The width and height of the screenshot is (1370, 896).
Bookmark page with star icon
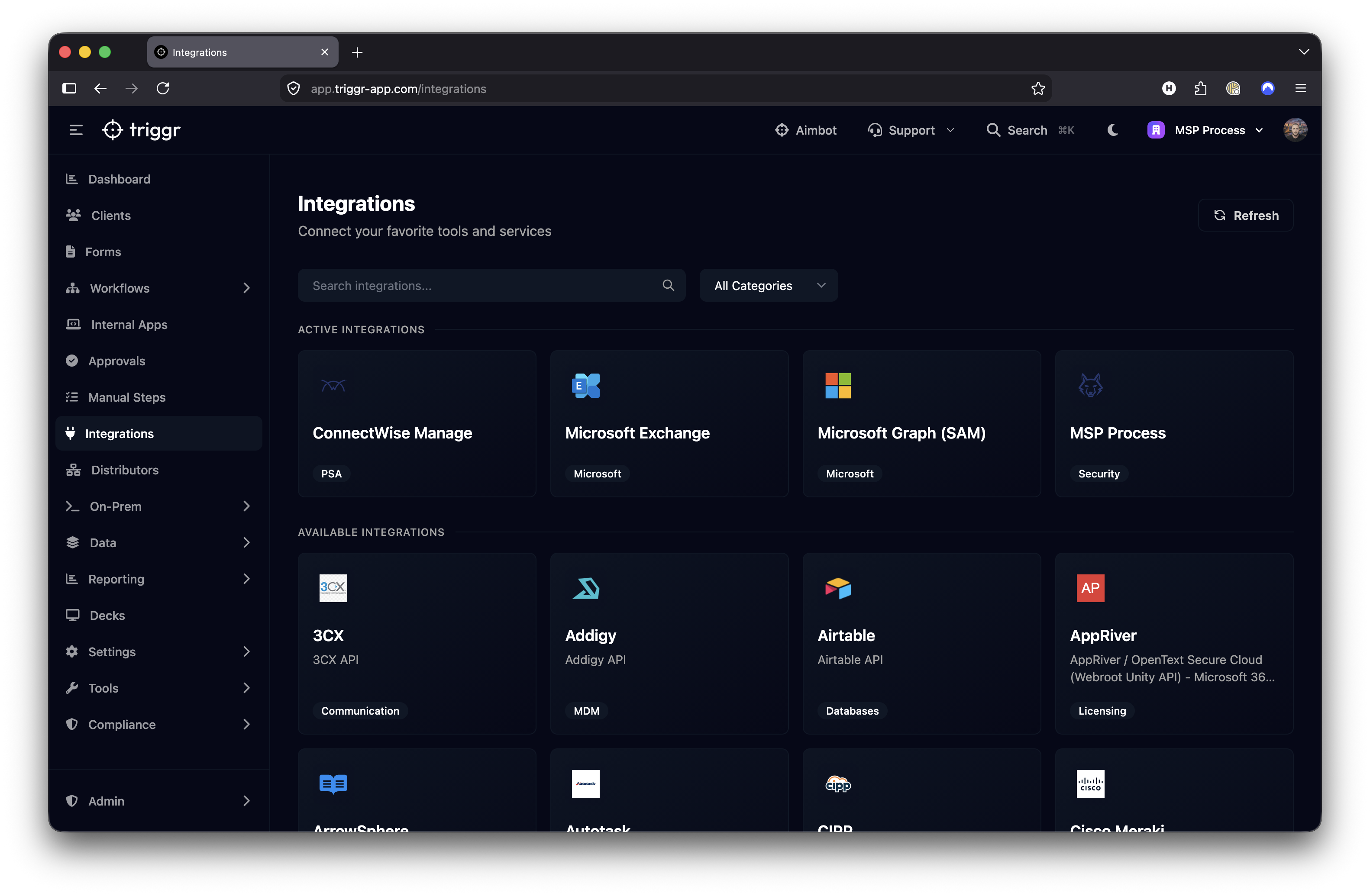pyautogui.click(x=1038, y=89)
